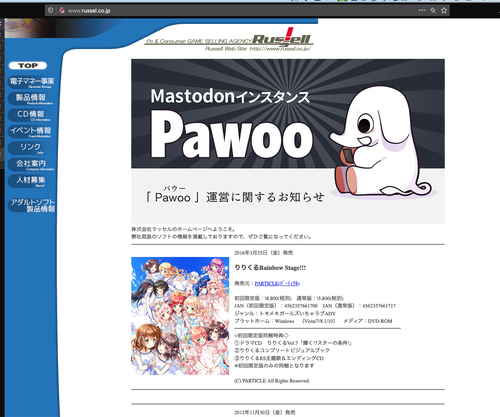Click the 2016年3月25日 release date text

pos(263,253)
